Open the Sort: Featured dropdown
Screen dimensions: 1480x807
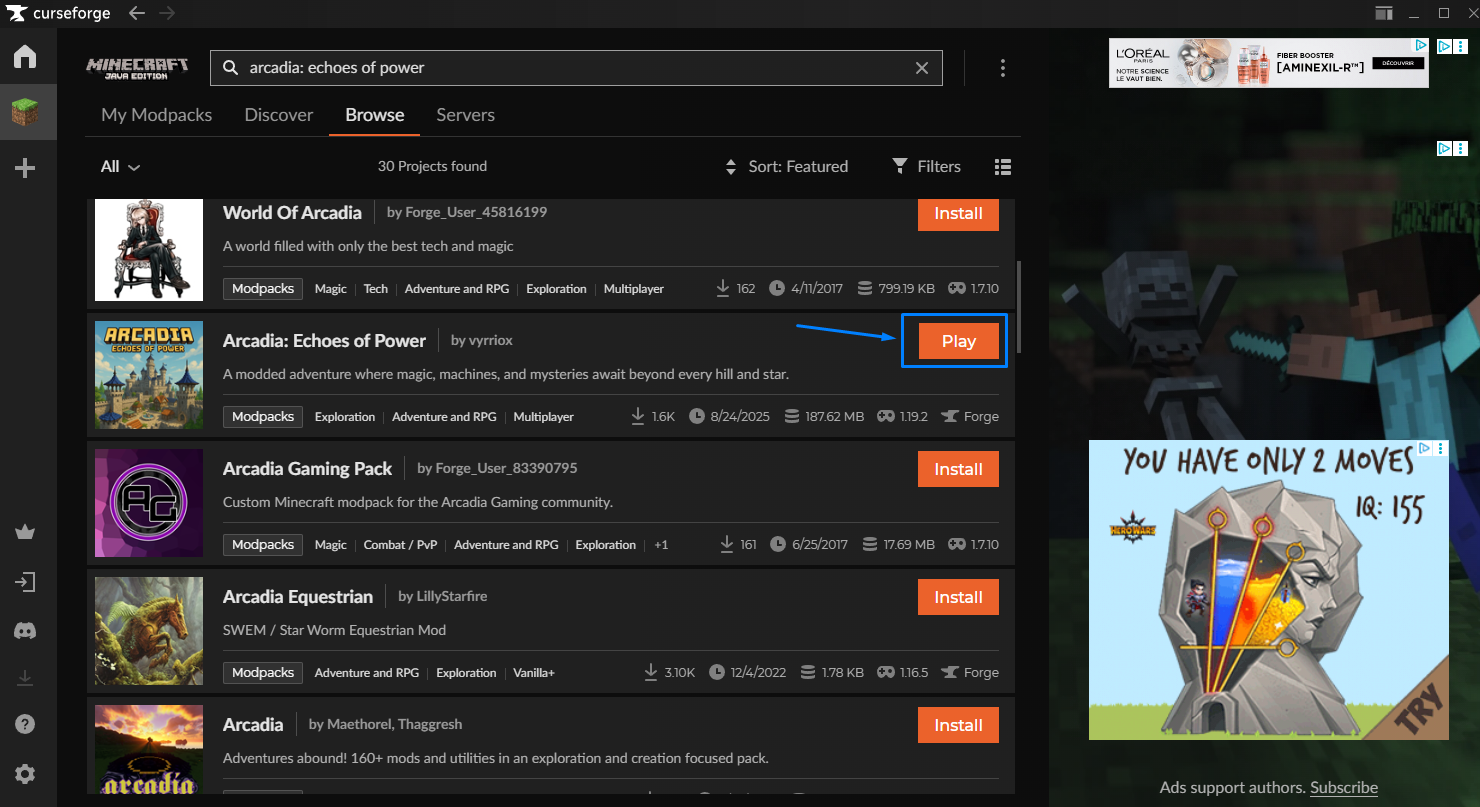coord(786,167)
